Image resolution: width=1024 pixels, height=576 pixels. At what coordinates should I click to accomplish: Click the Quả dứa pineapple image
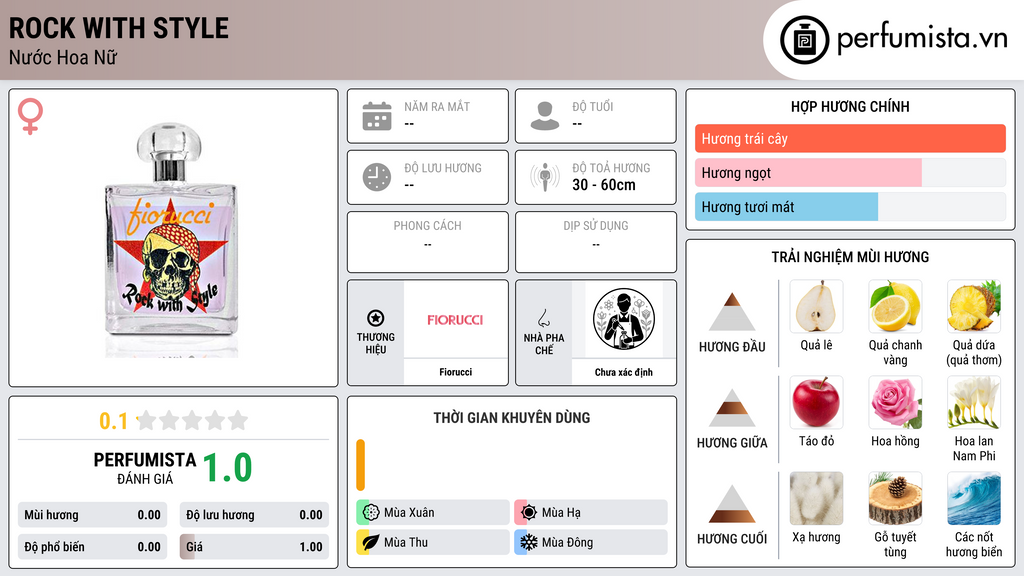point(974,307)
